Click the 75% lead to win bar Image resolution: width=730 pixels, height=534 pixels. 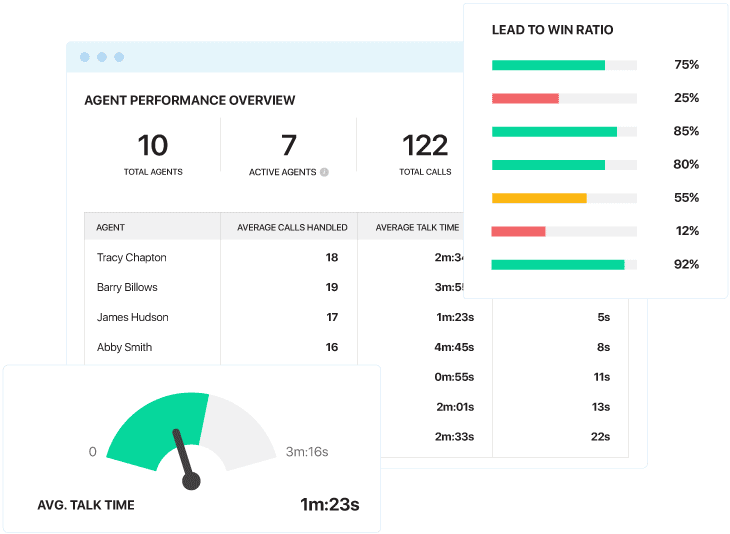(548, 65)
